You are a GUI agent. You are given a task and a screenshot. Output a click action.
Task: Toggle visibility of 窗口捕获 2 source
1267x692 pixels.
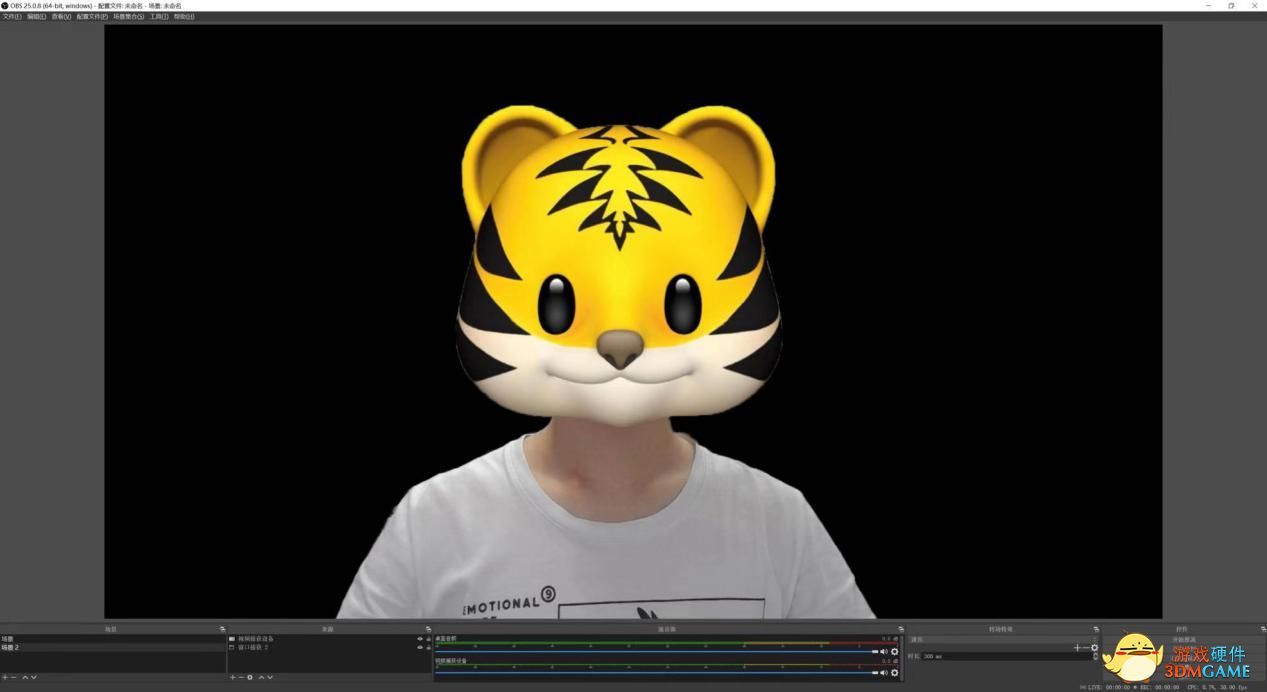pos(420,647)
